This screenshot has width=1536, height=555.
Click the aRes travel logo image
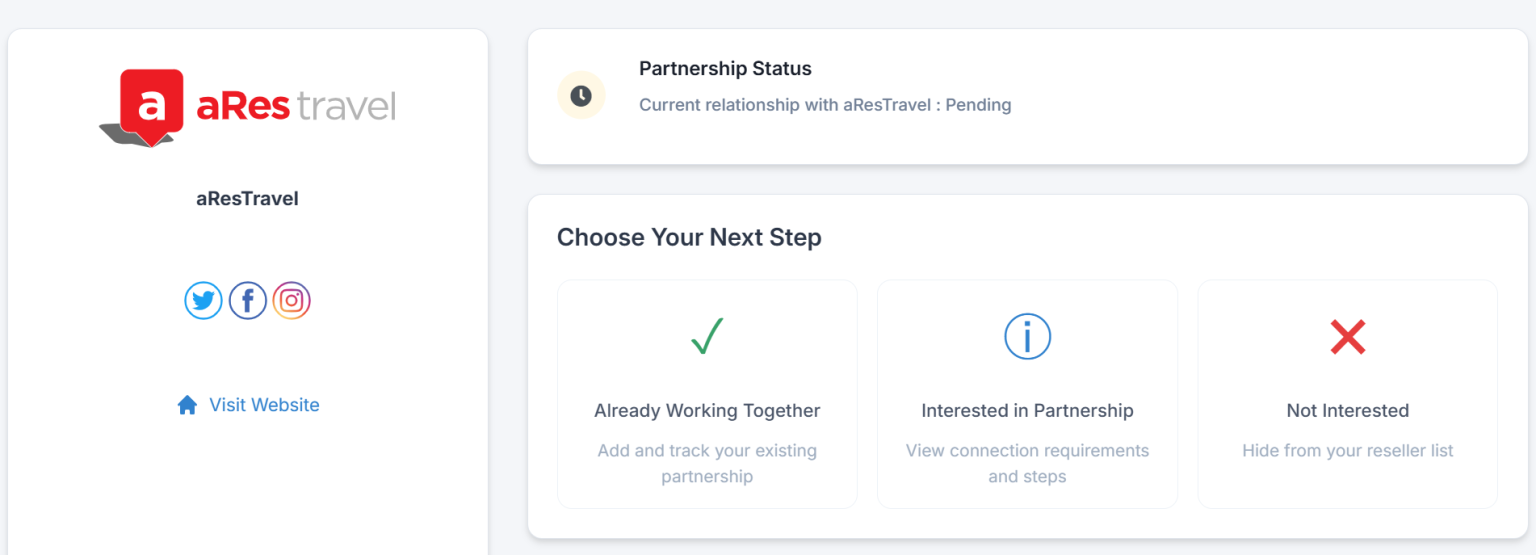[247, 108]
